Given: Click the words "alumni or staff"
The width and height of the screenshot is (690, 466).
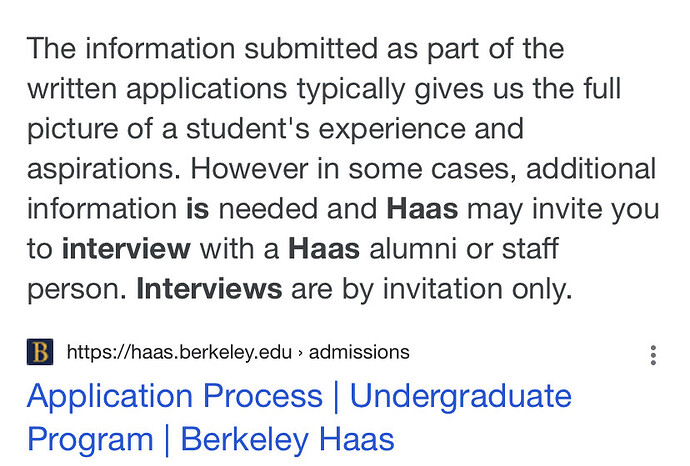Looking at the screenshot, I should coord(464,249).
